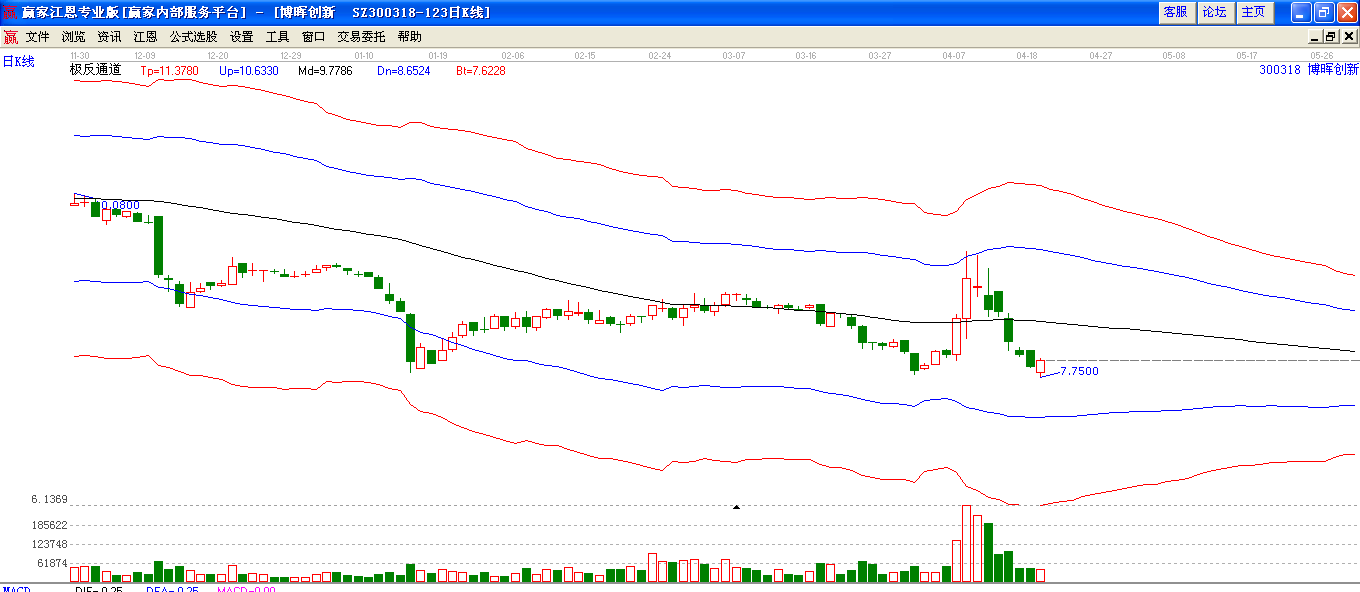The width and height of the screenshot is (1360, 592).
Task: Restore the inner chart window
Action: point(1330,37)
